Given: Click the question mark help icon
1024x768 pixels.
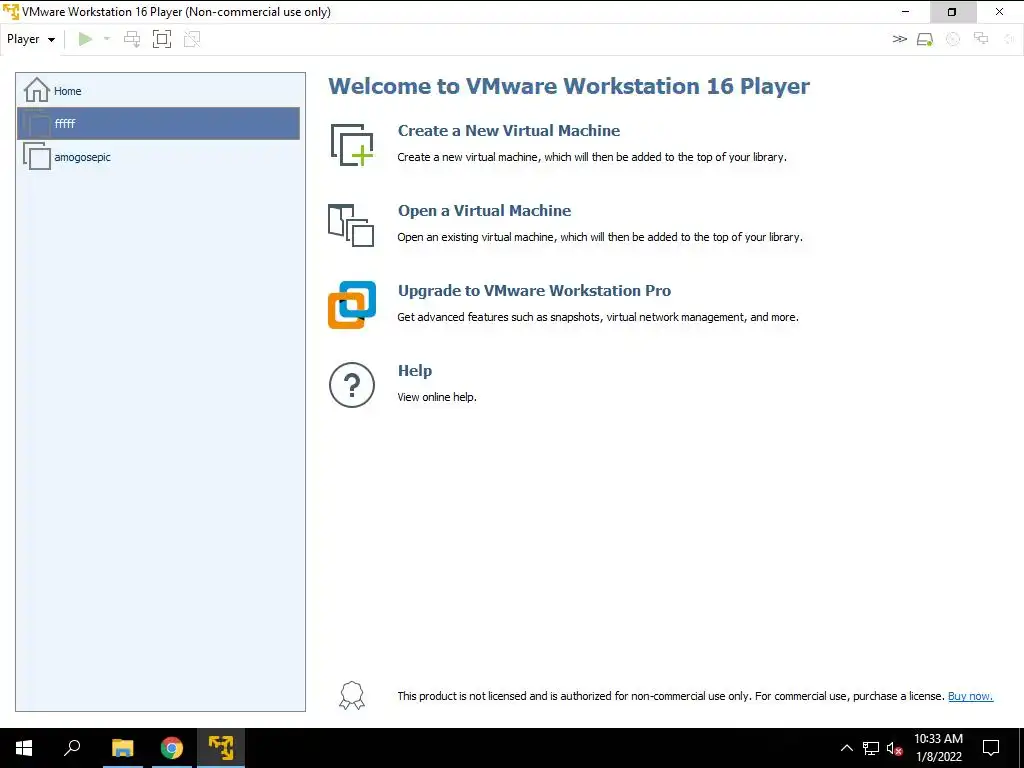Looking at the screenshot, I should pos(352,385).
